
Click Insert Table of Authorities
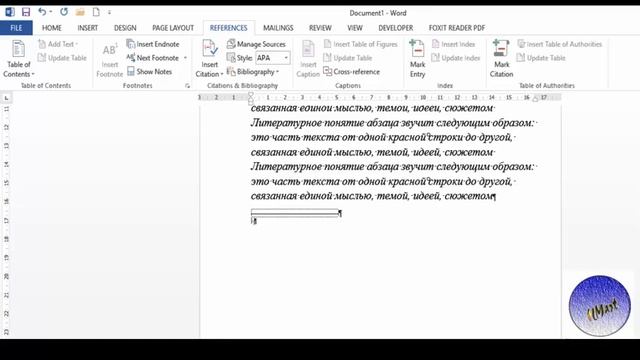560,44
